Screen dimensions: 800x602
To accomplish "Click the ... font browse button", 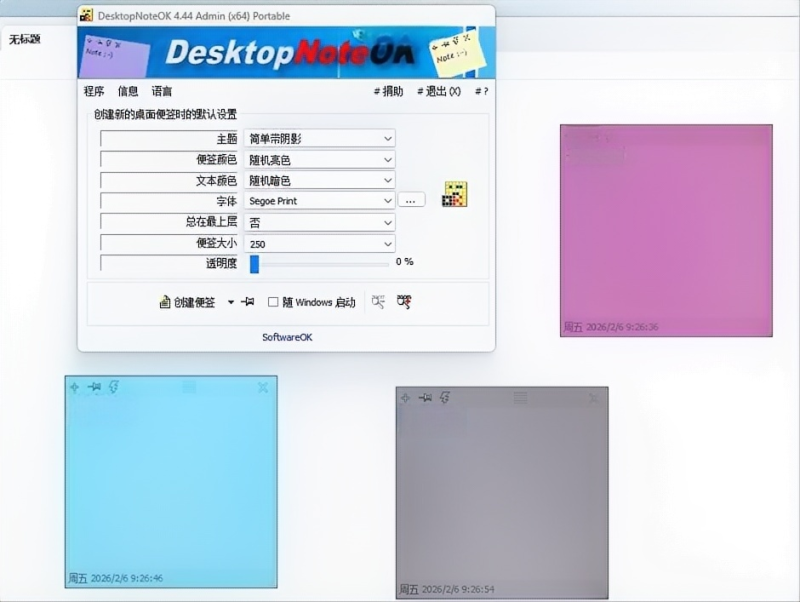I will (411, 200).
